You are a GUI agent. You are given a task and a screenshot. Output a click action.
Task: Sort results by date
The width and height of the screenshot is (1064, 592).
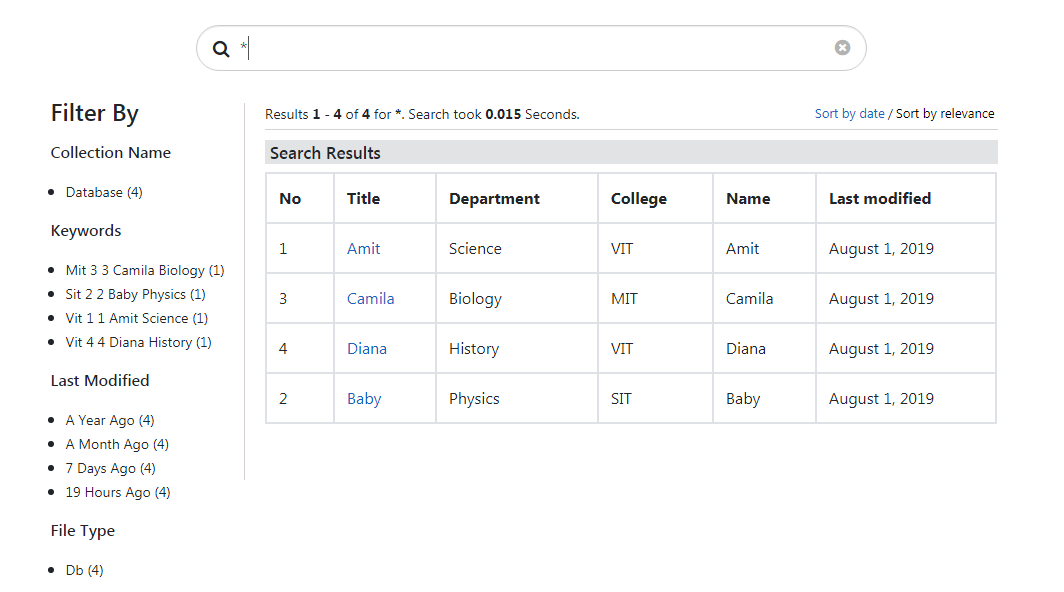pyautogui.click(x=849, y=114)
